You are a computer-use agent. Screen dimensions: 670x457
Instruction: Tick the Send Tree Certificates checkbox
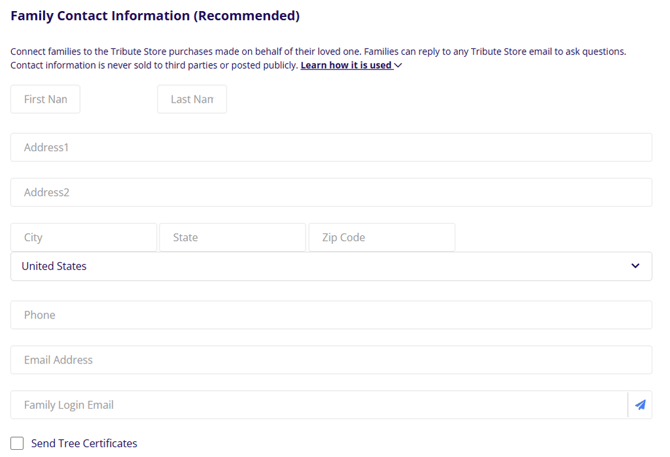coord(17,443)
